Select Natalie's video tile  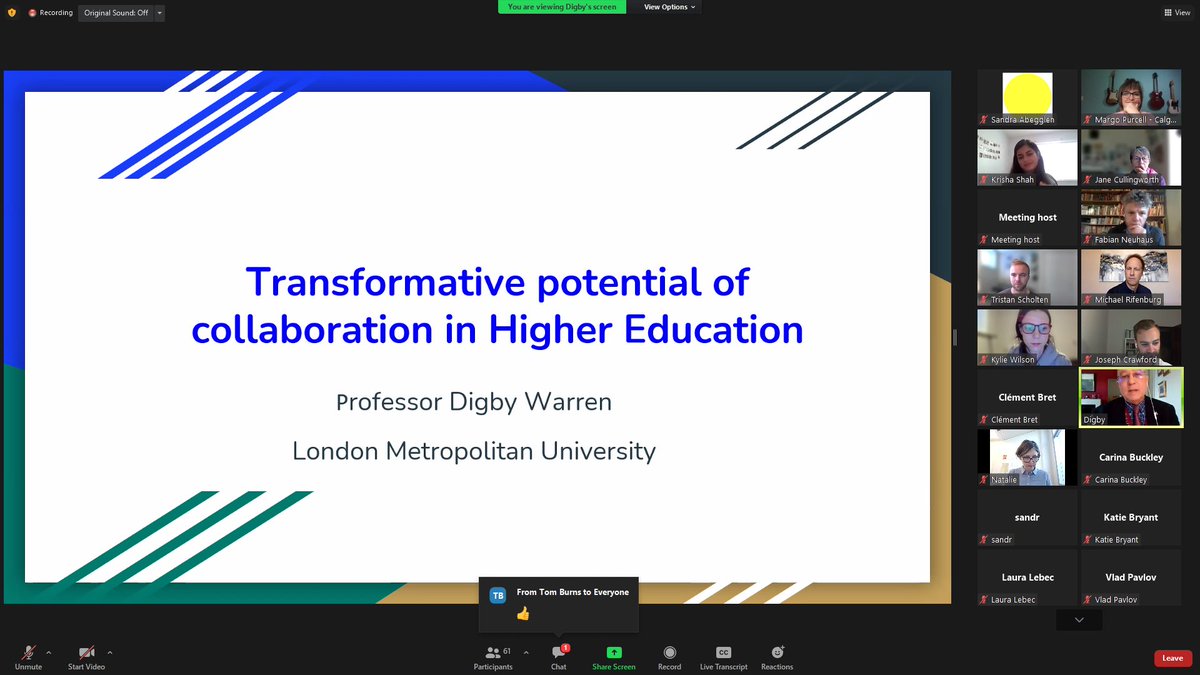tap(1027, 458)
